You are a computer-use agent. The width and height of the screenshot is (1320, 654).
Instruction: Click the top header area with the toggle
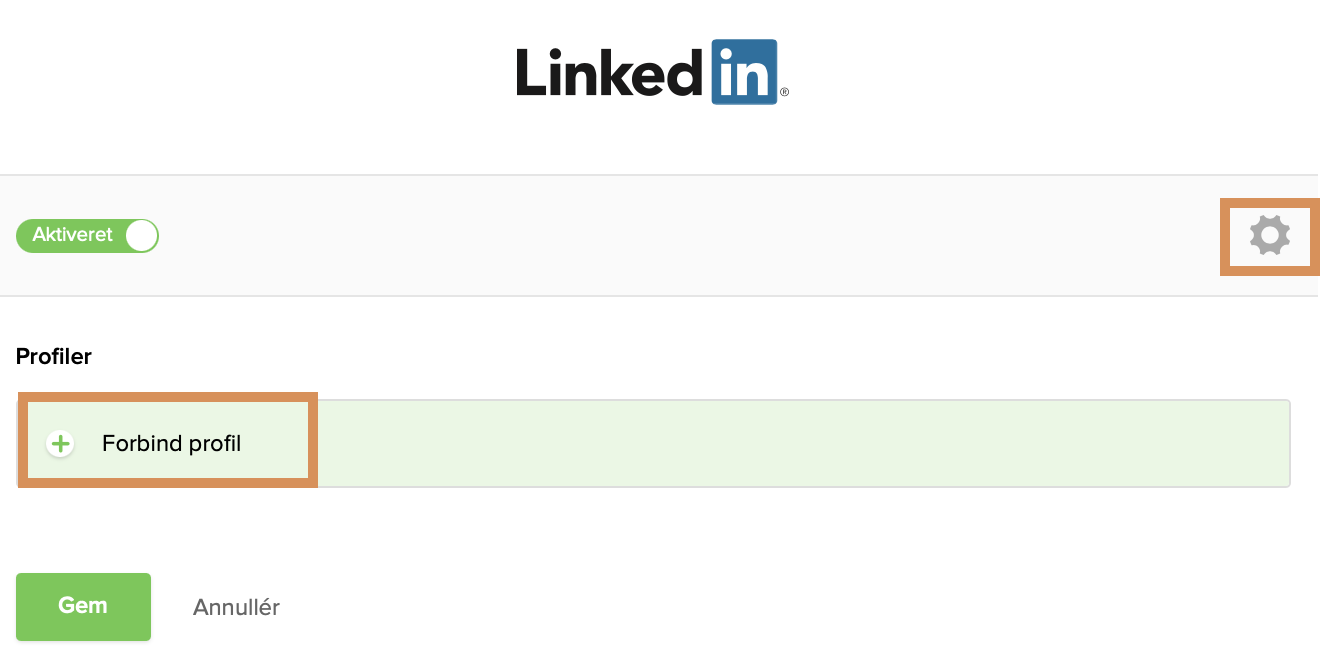click(x=660, y=235)
